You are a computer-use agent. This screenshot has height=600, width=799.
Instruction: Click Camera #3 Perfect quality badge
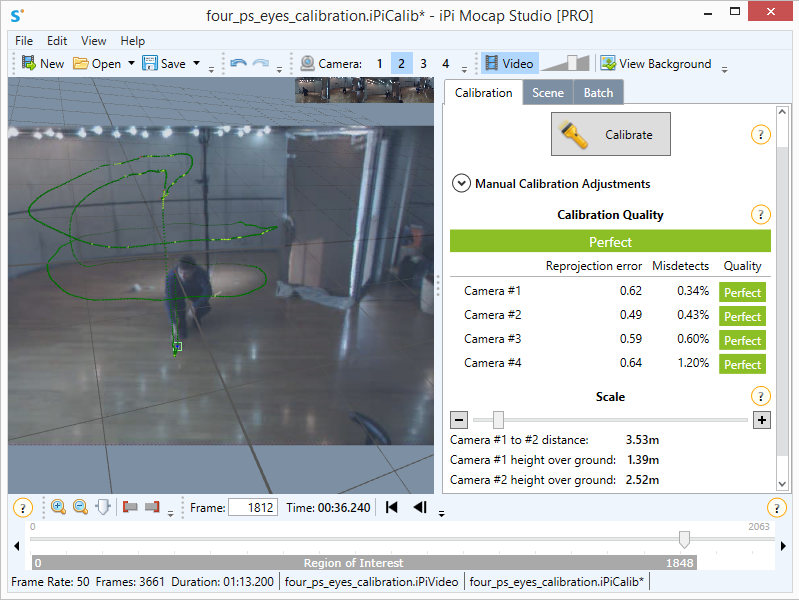click(x=742, y=341)
